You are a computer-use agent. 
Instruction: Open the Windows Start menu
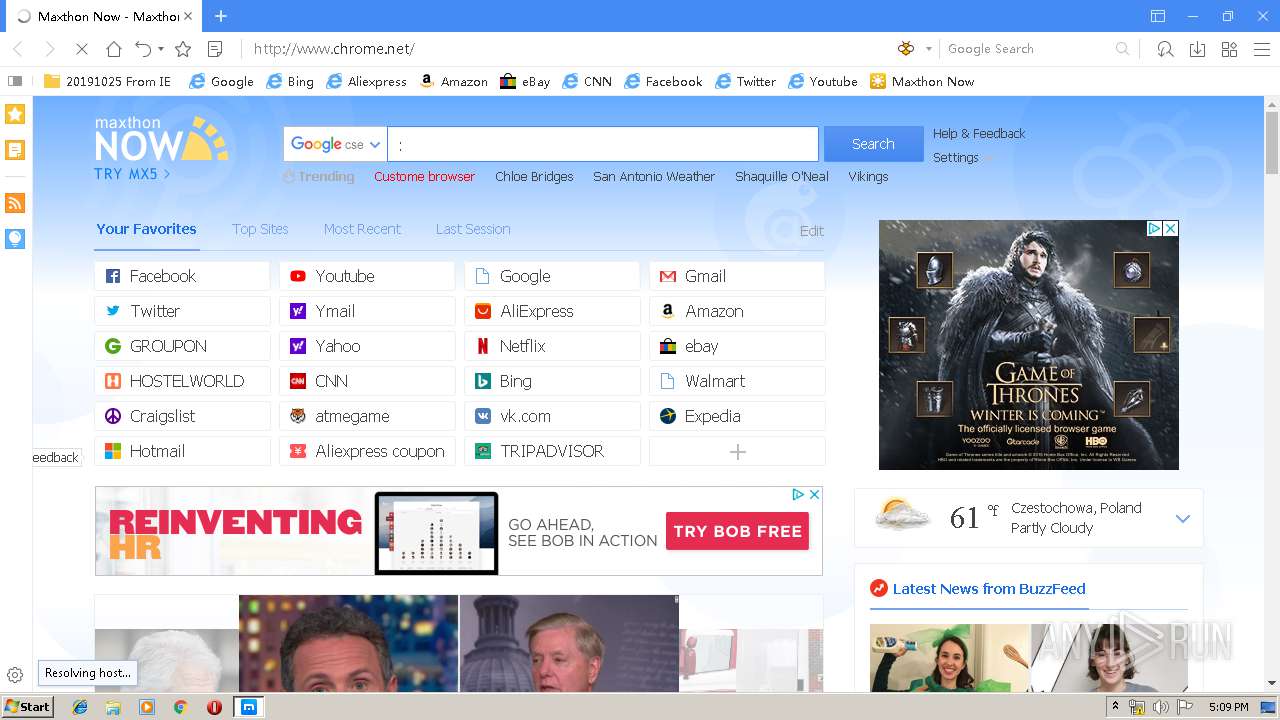28,707
